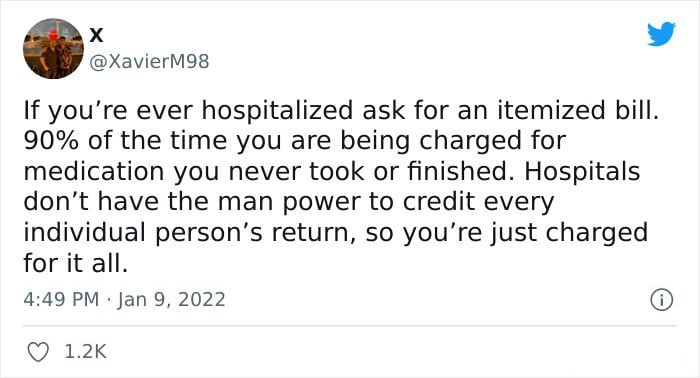Viewport: 700px width, 378px height.
Task: Click the '90%' text in the tweet
Action: [51, 141]
